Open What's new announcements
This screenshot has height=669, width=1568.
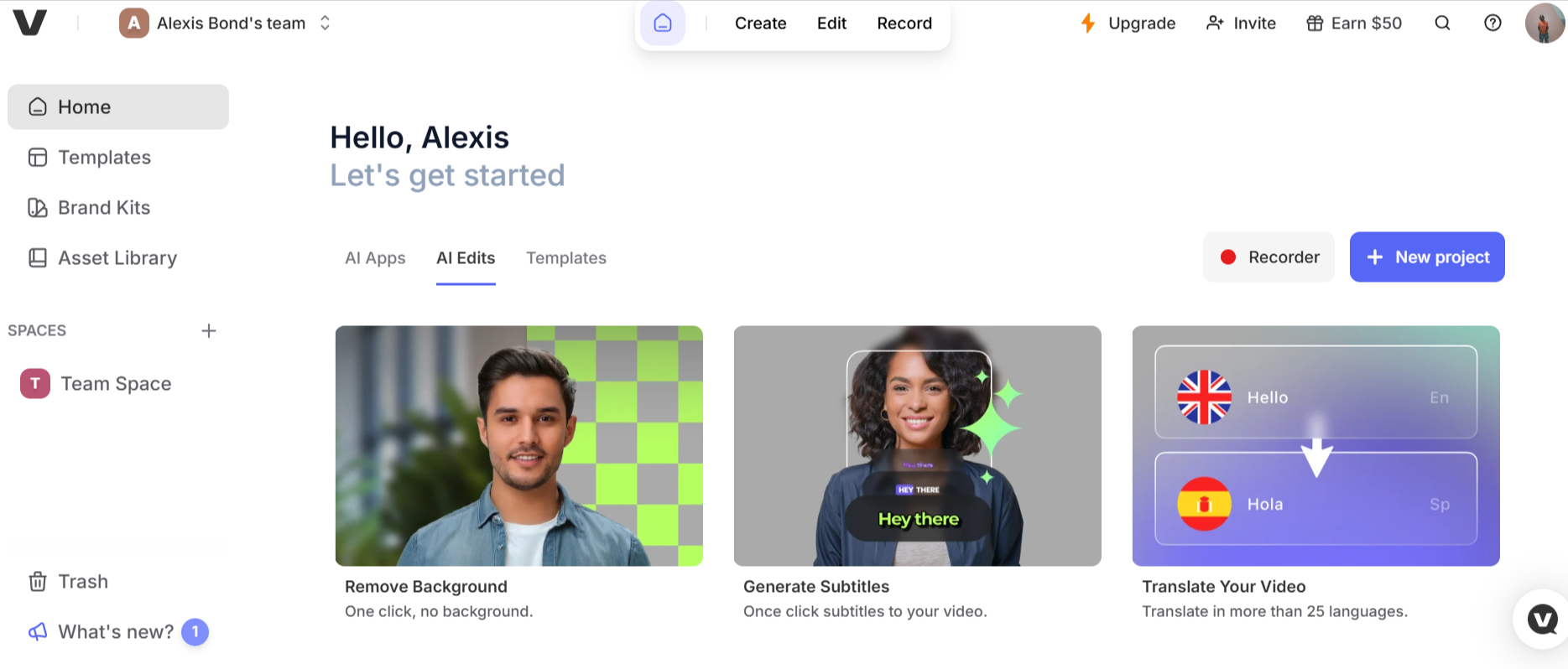coord(116,632)
